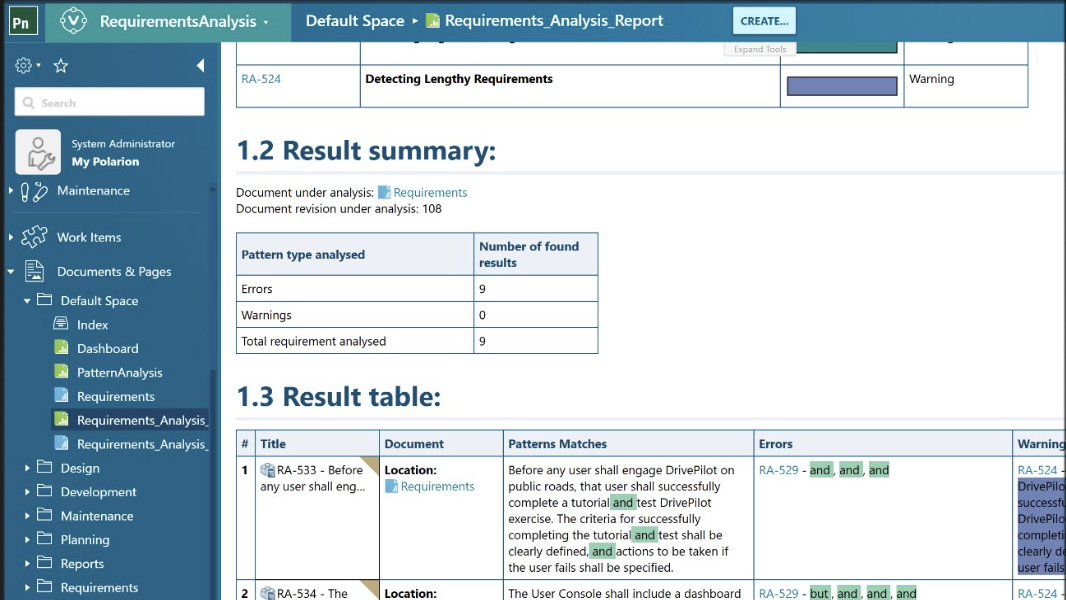Click the Work Items puzzle icon
Viewport: 1066px width, 600px height.
(34, 237)
